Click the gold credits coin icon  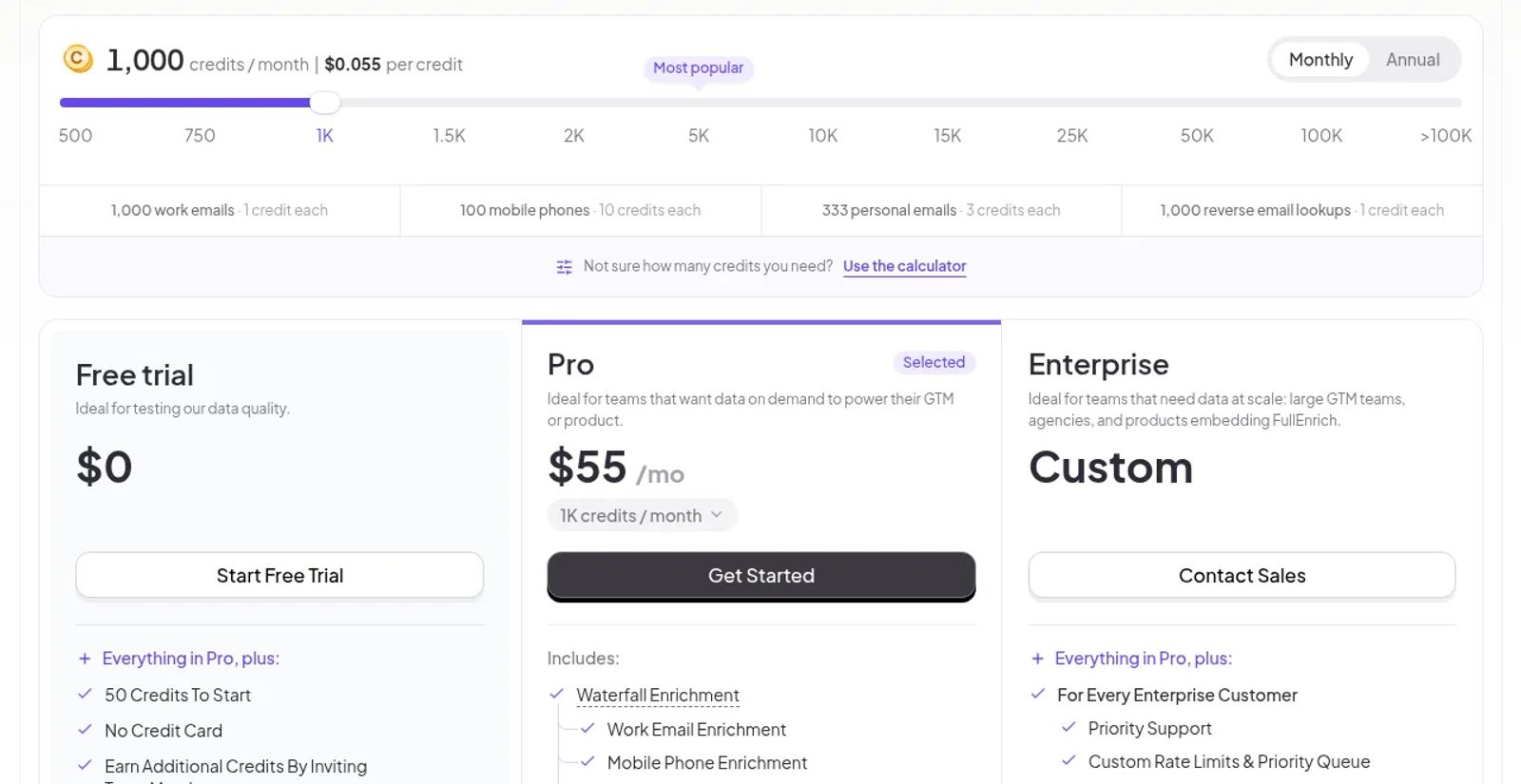[x=78, y=59]
